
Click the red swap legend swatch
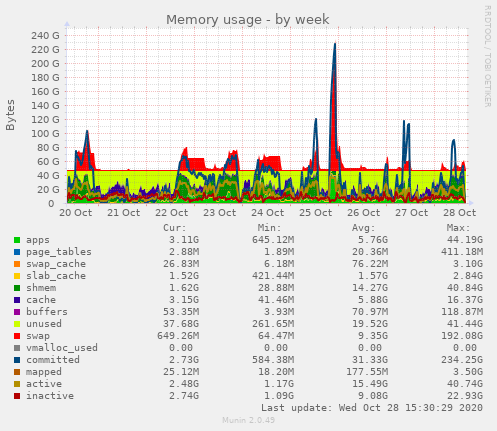17,336
